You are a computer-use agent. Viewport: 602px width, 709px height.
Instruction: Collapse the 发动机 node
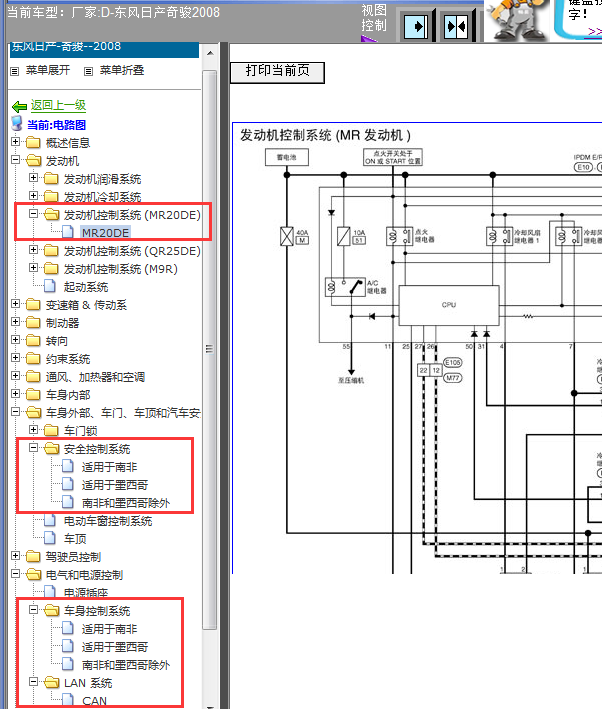(15, 160)
